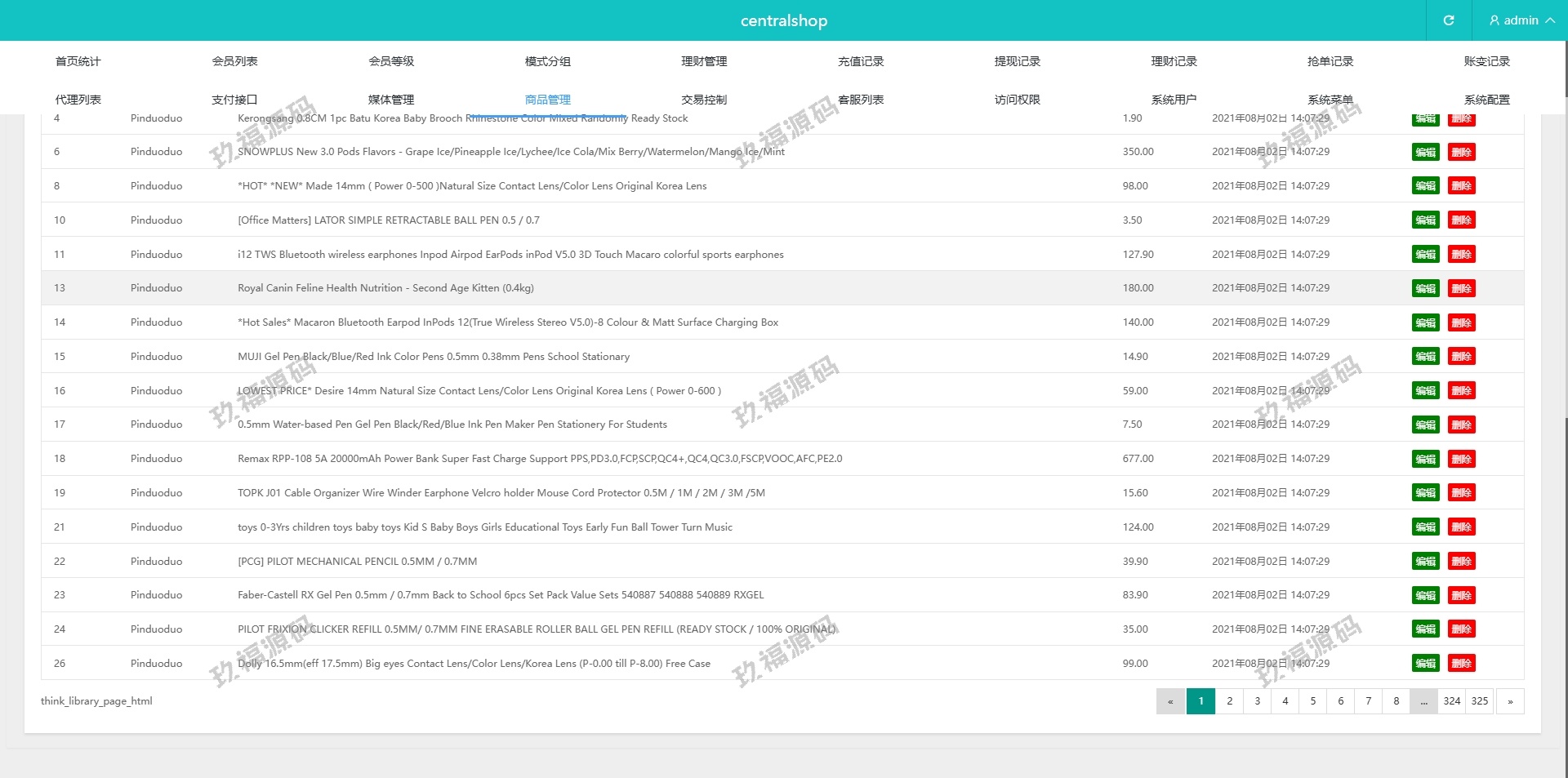
Task: Jump to last page 325
Action: pos(1479,701)
